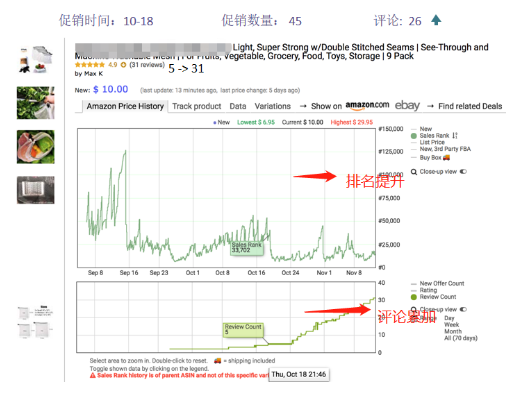This screenshot has width=509, height=402.
Task: Switch on upper Close-up view toggle
Action: pos(463,171)
